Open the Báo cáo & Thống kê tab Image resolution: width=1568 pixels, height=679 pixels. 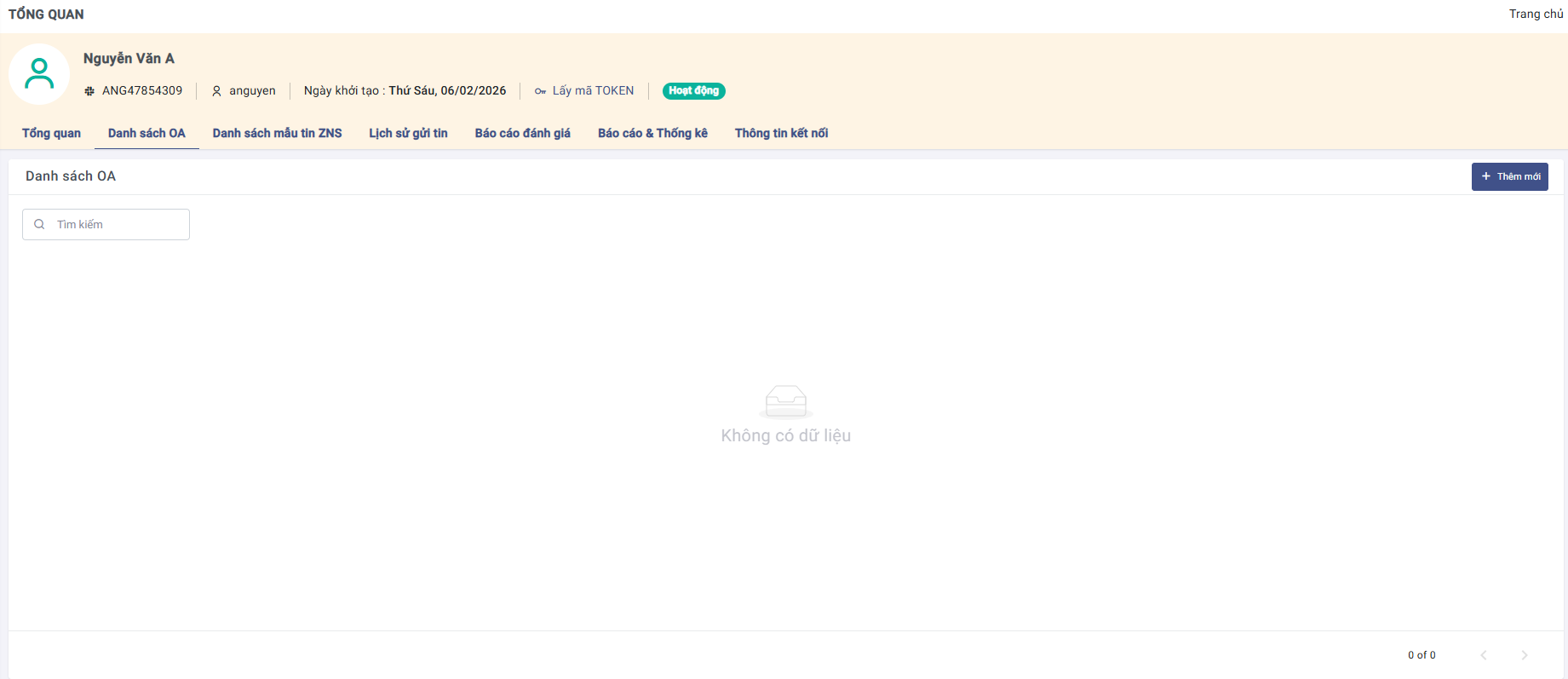point(652,133)
